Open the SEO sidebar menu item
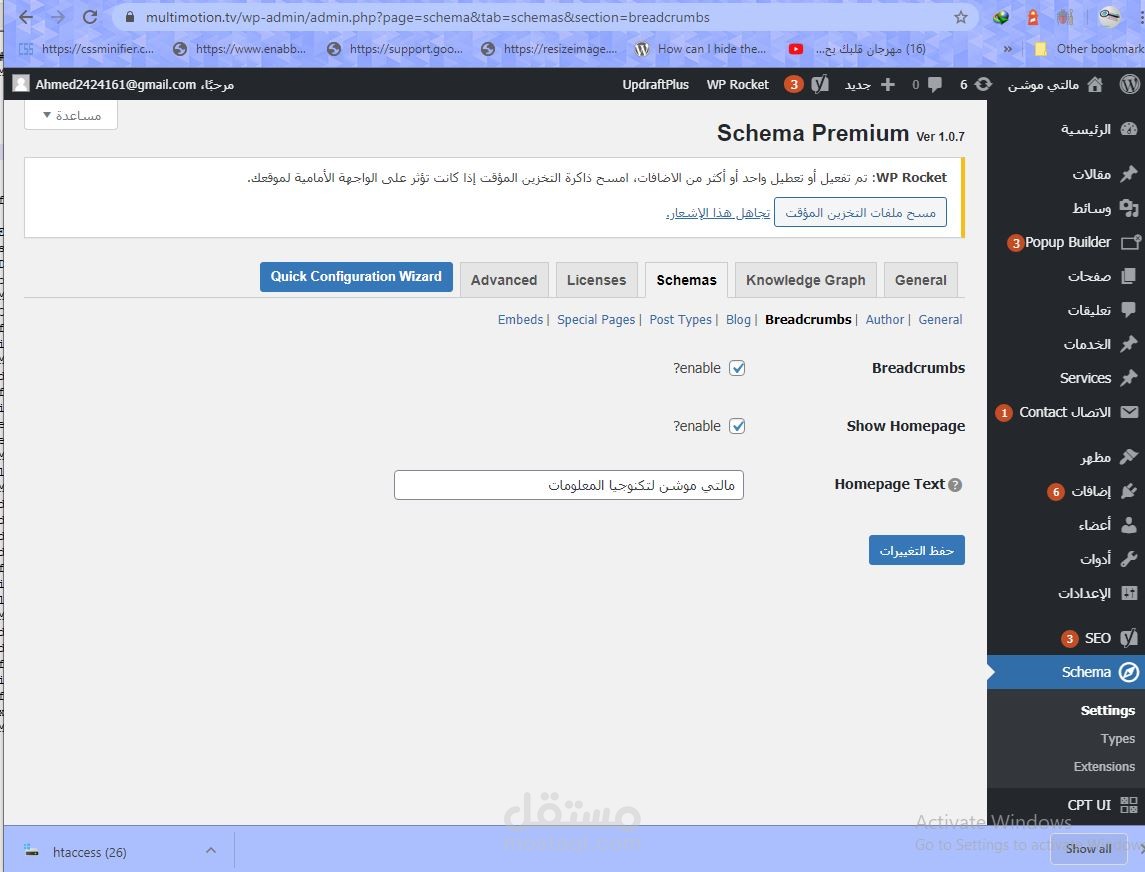Image resolution: width=1145 pixels, height=872 pixels. pyautogui.click(x=1098, y=638)
